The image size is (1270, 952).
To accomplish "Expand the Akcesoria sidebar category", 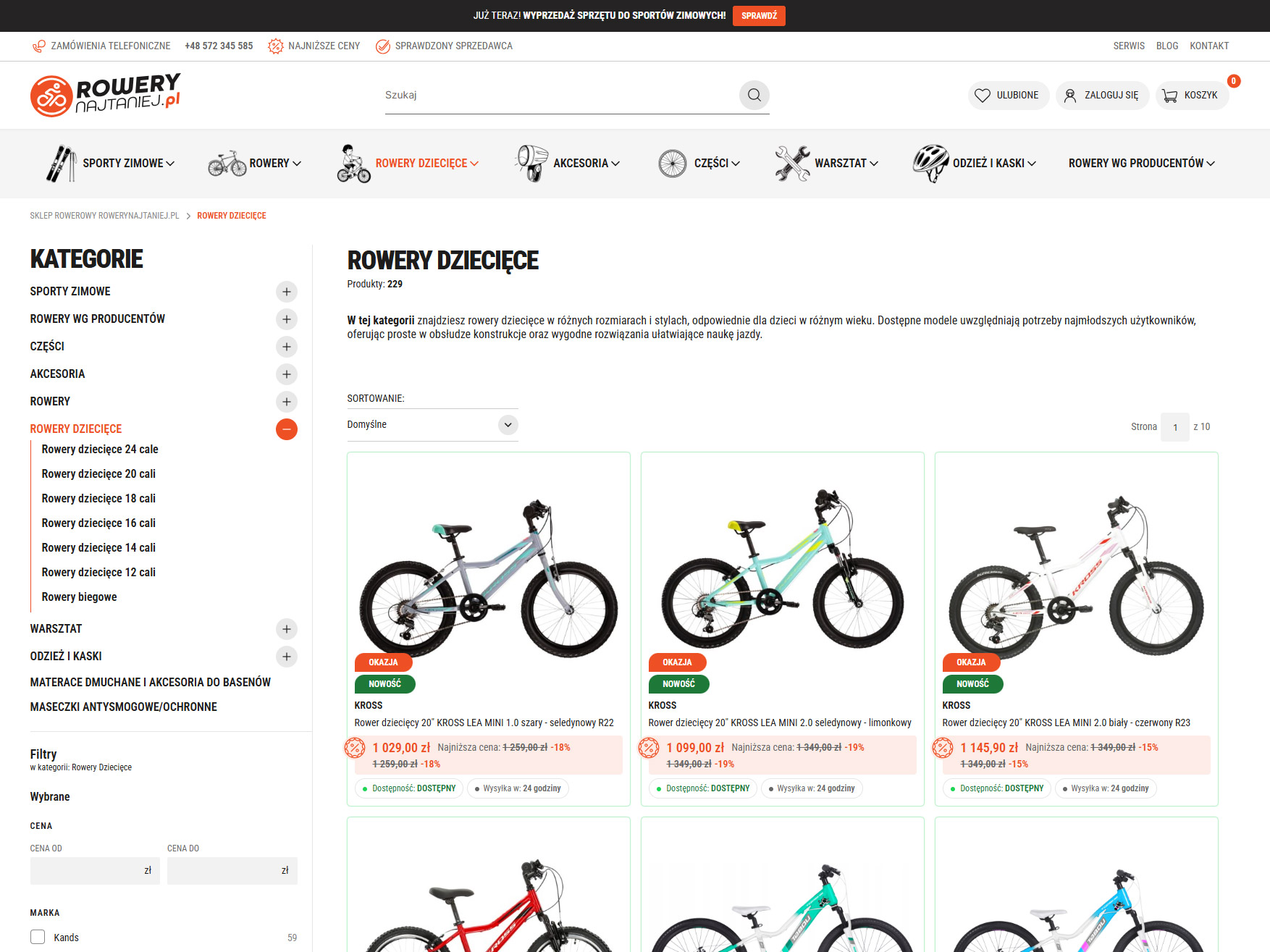I will 287,374.
